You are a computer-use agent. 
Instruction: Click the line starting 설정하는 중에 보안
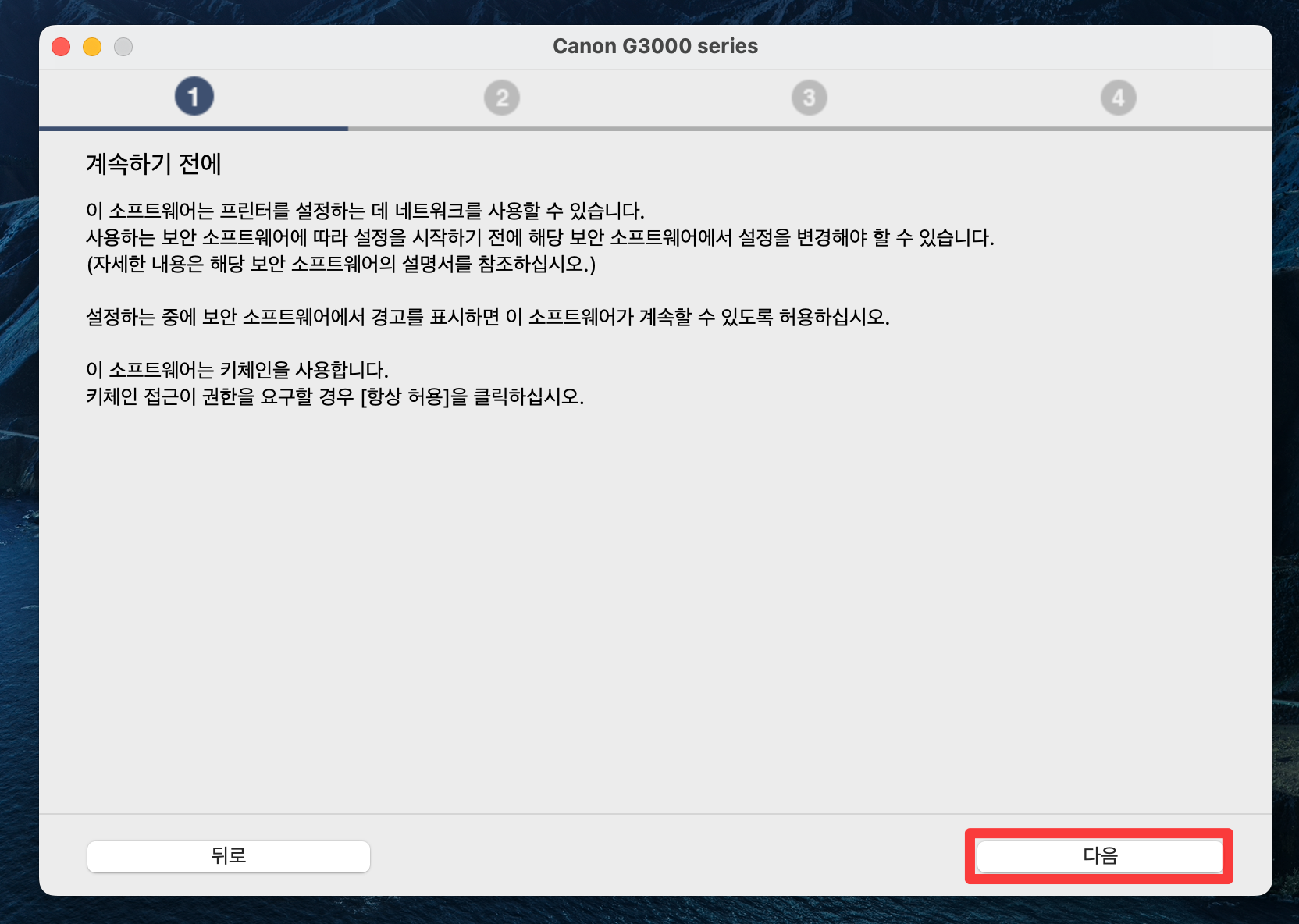(488, 317)
